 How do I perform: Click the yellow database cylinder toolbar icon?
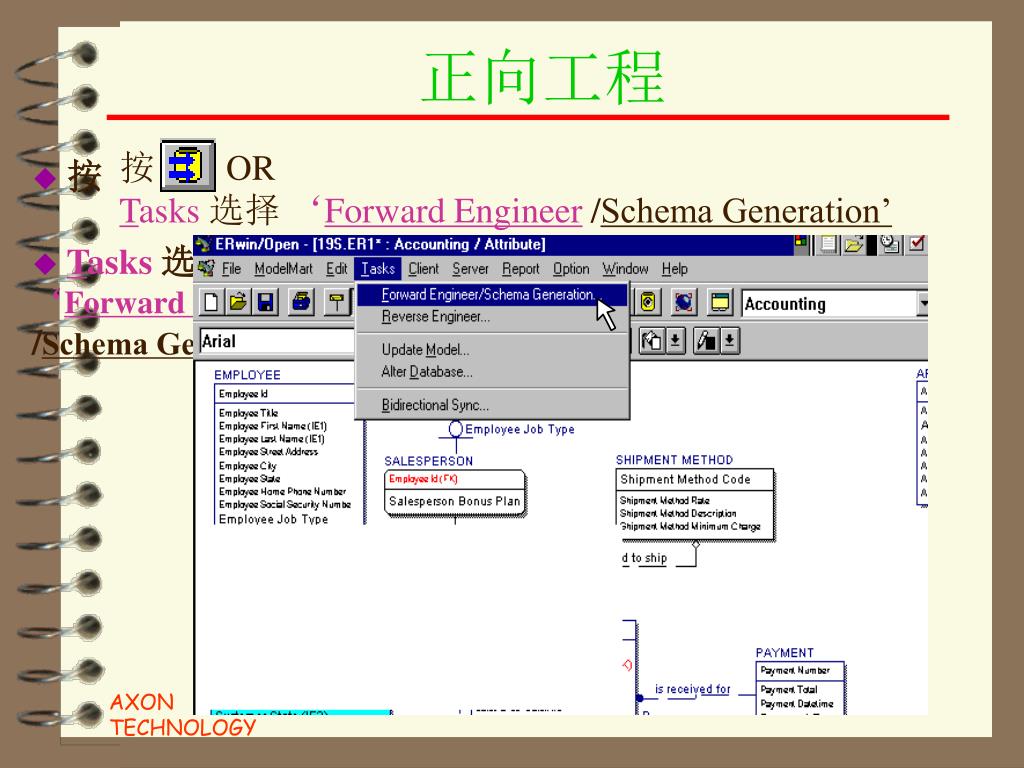(648, 302)
